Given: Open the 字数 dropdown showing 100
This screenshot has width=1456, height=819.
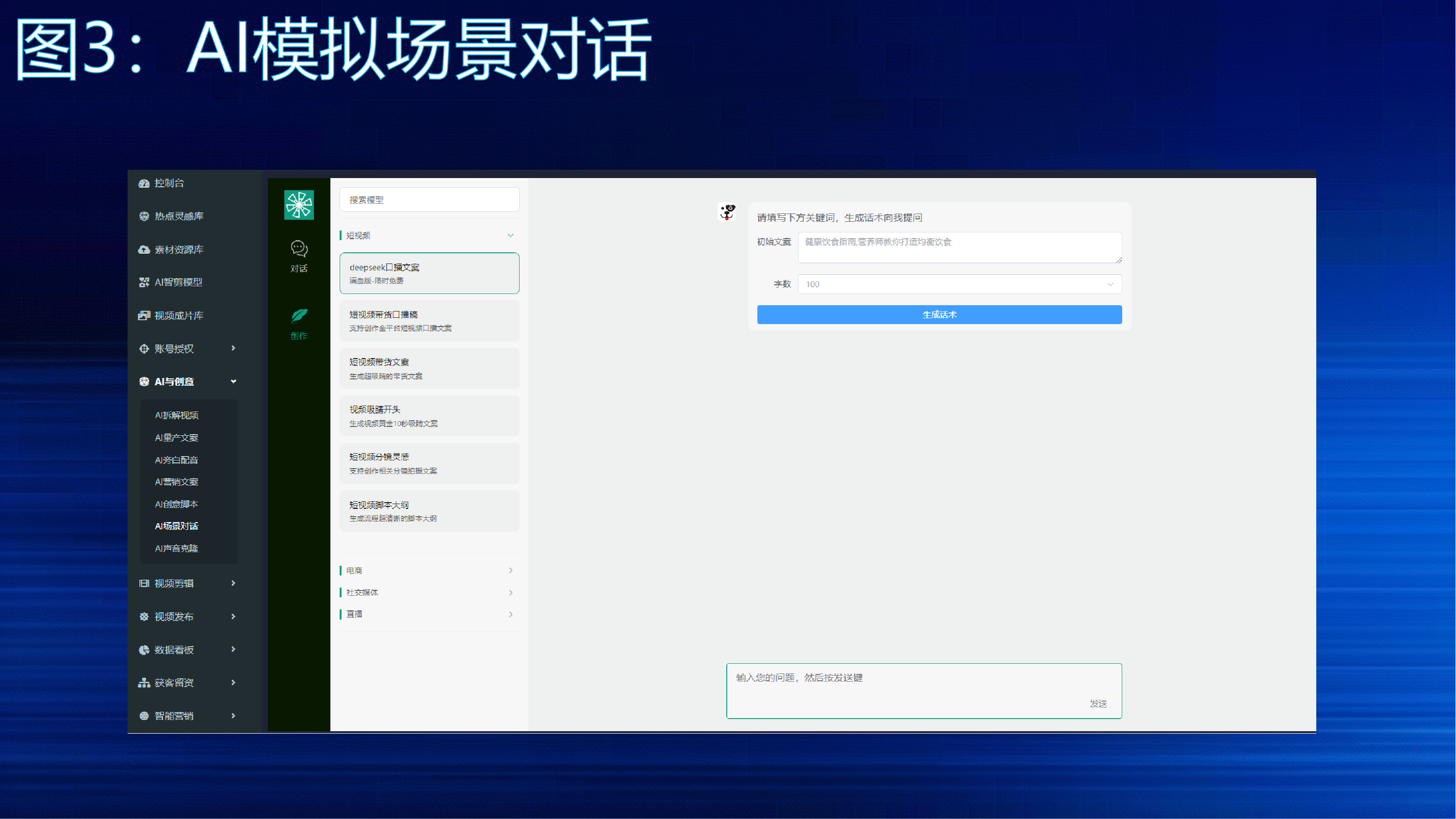Looking at the screenshot, I should (960, 284).
